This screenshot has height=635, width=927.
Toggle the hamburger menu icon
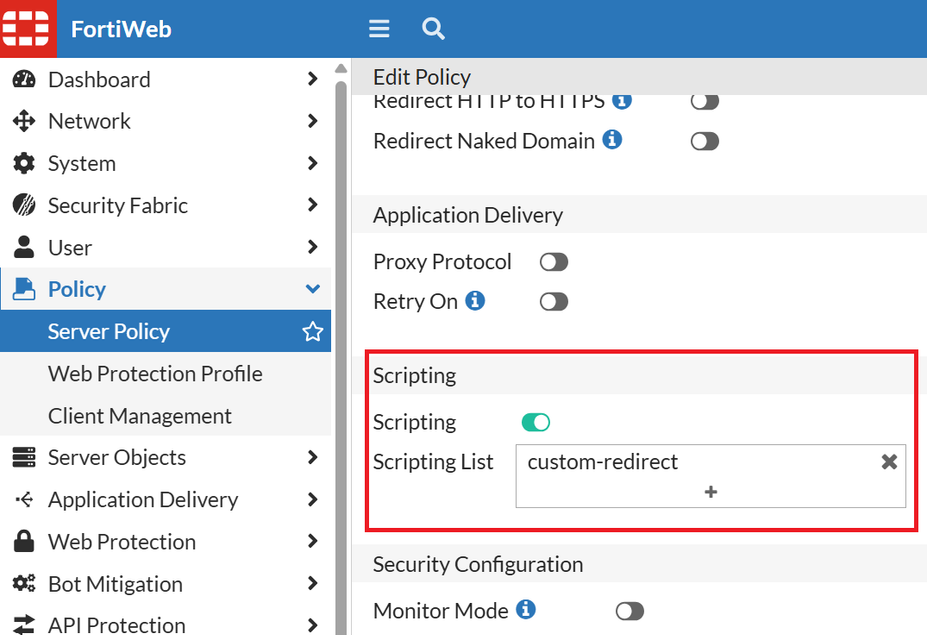tap(379, 29)
